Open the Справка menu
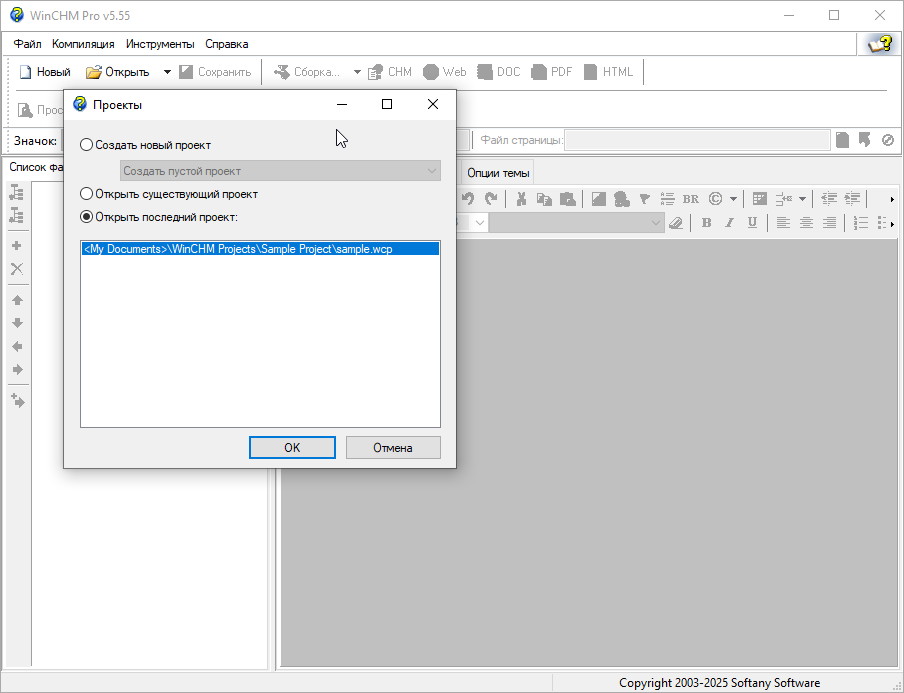 [227, 44]
